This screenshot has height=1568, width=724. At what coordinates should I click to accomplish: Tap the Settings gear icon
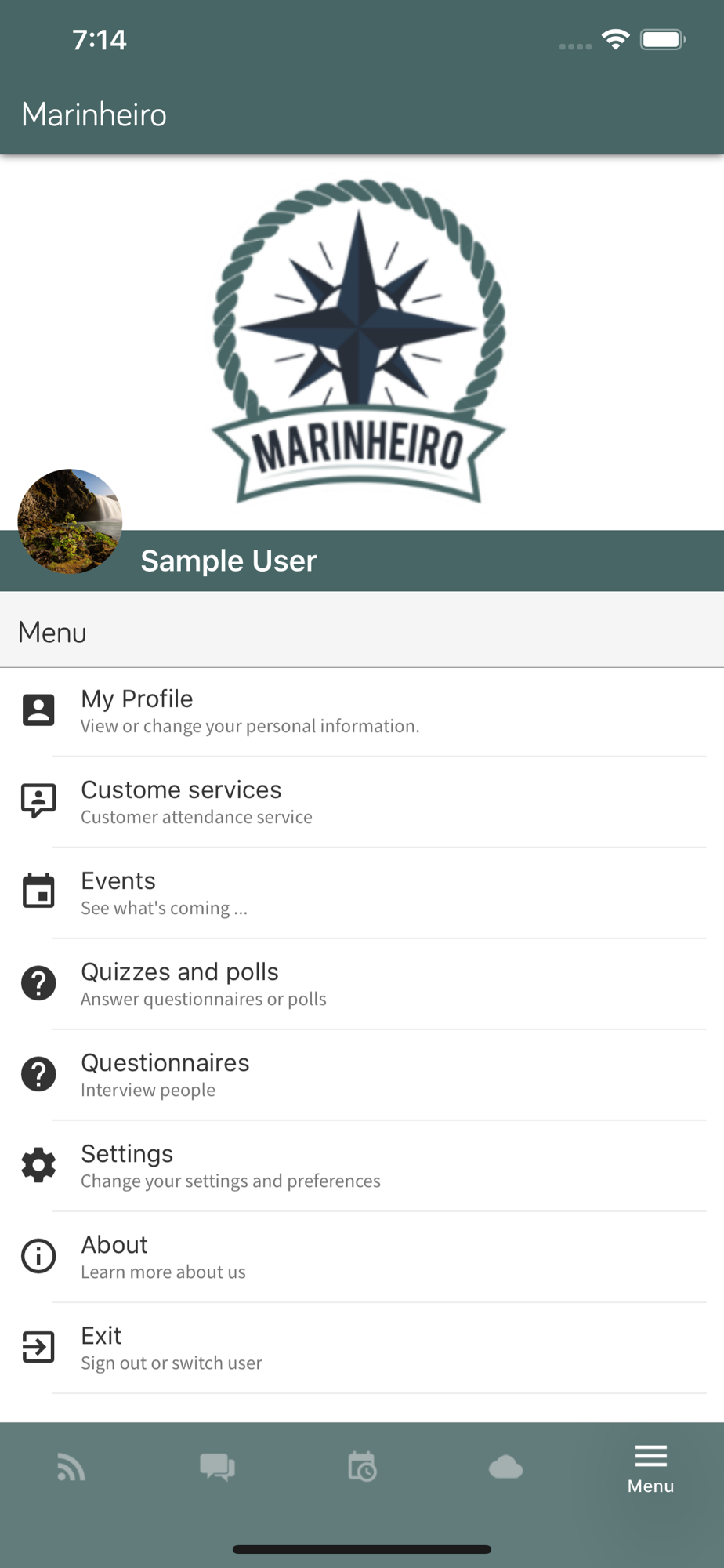(x=38, y=1165)
